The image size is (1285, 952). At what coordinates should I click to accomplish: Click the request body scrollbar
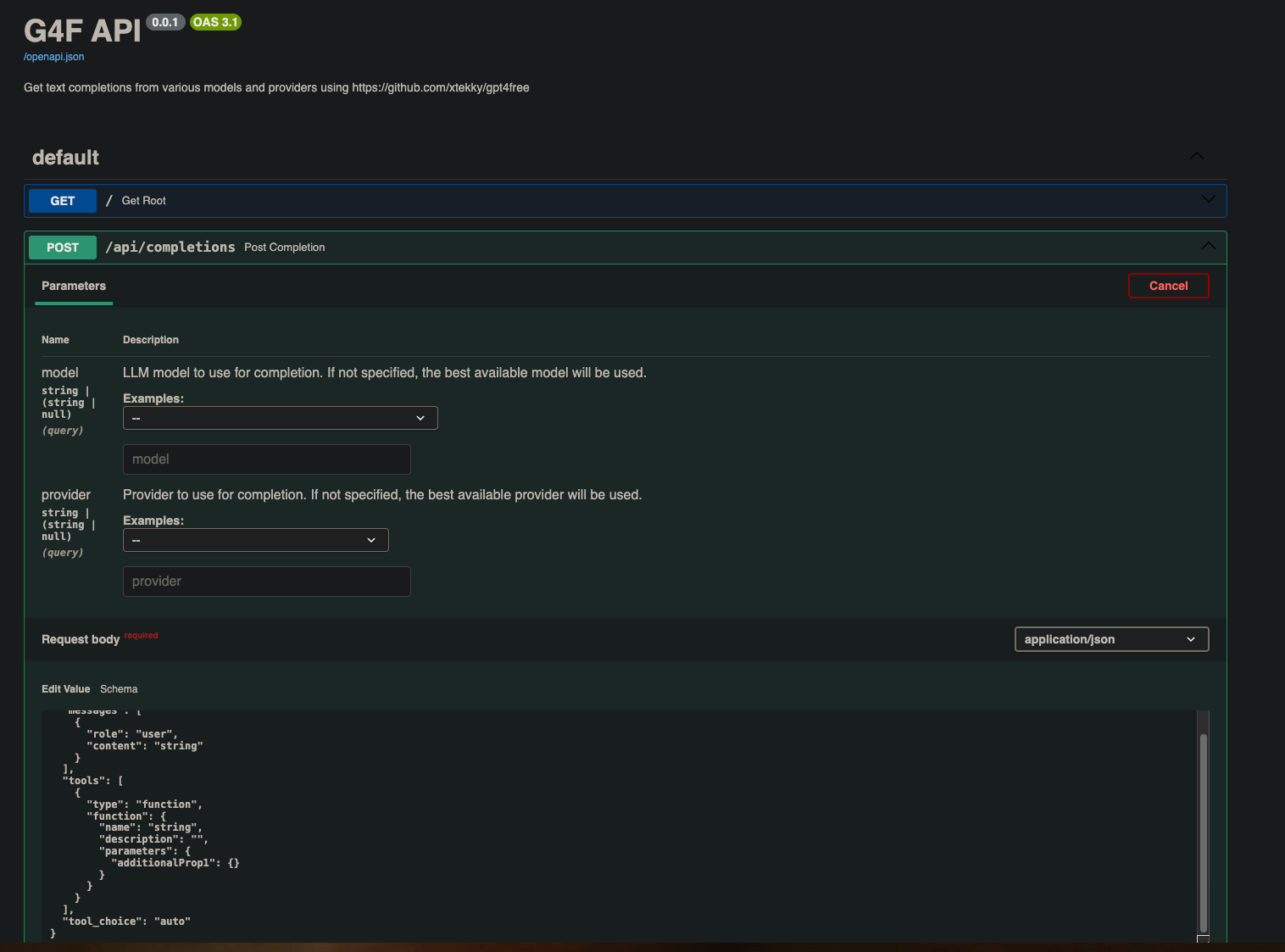(x=1203, y=831)
